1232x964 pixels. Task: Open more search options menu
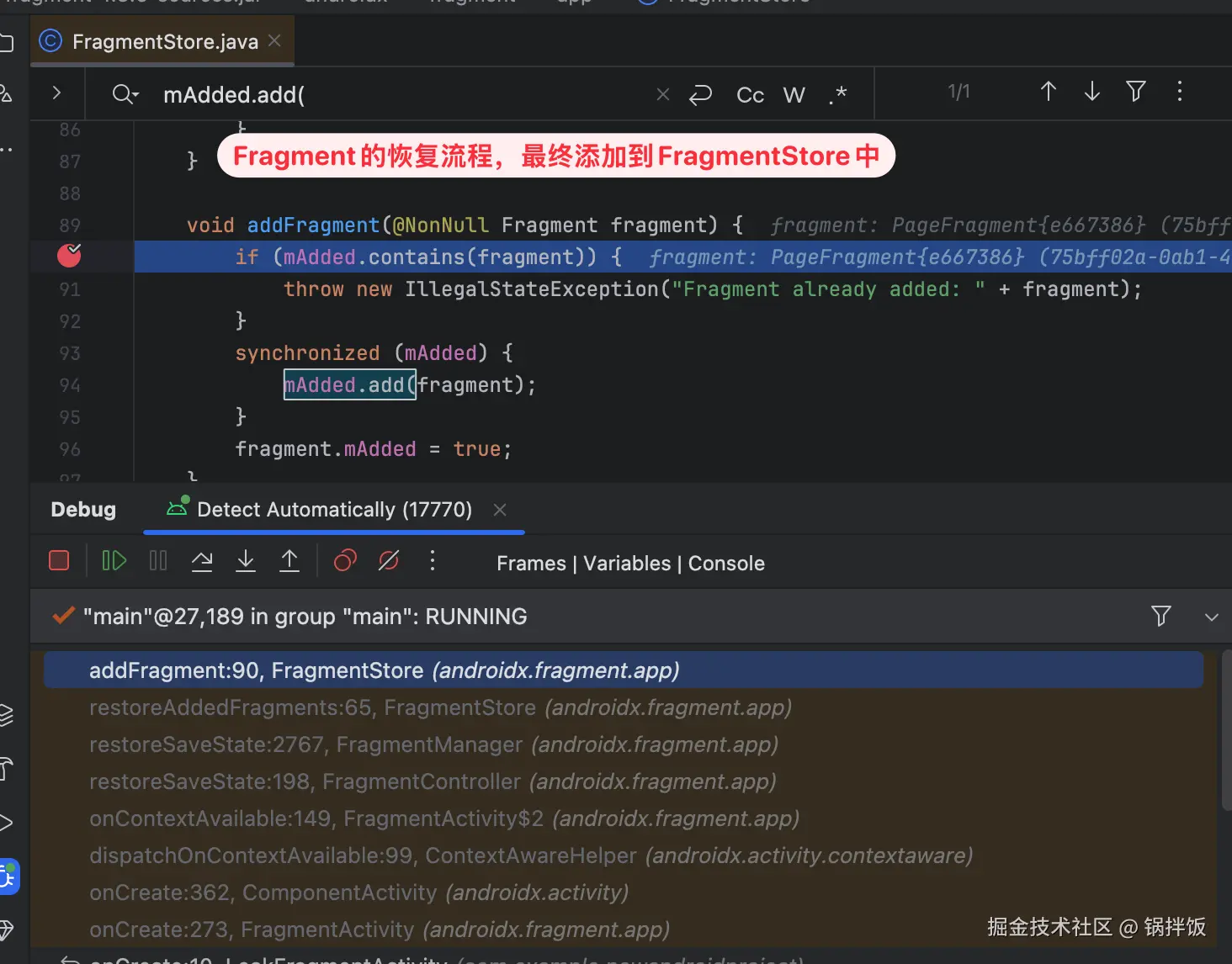coord(1180,91)
